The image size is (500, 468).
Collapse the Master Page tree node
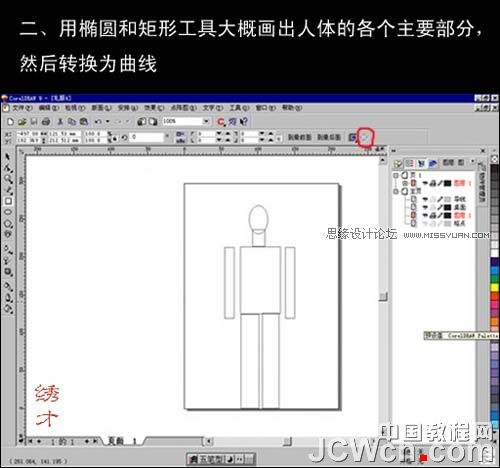pos(396,191)
